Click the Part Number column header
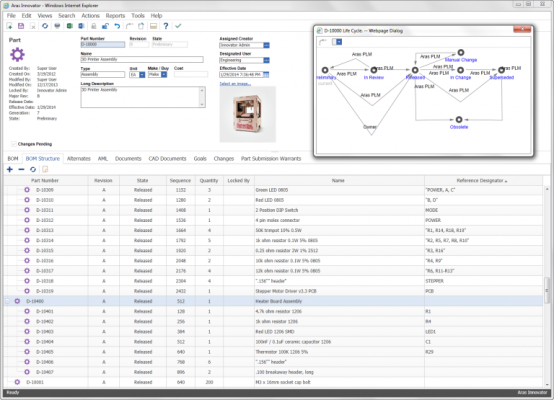The image size is (554, 400). coord(45,181)
